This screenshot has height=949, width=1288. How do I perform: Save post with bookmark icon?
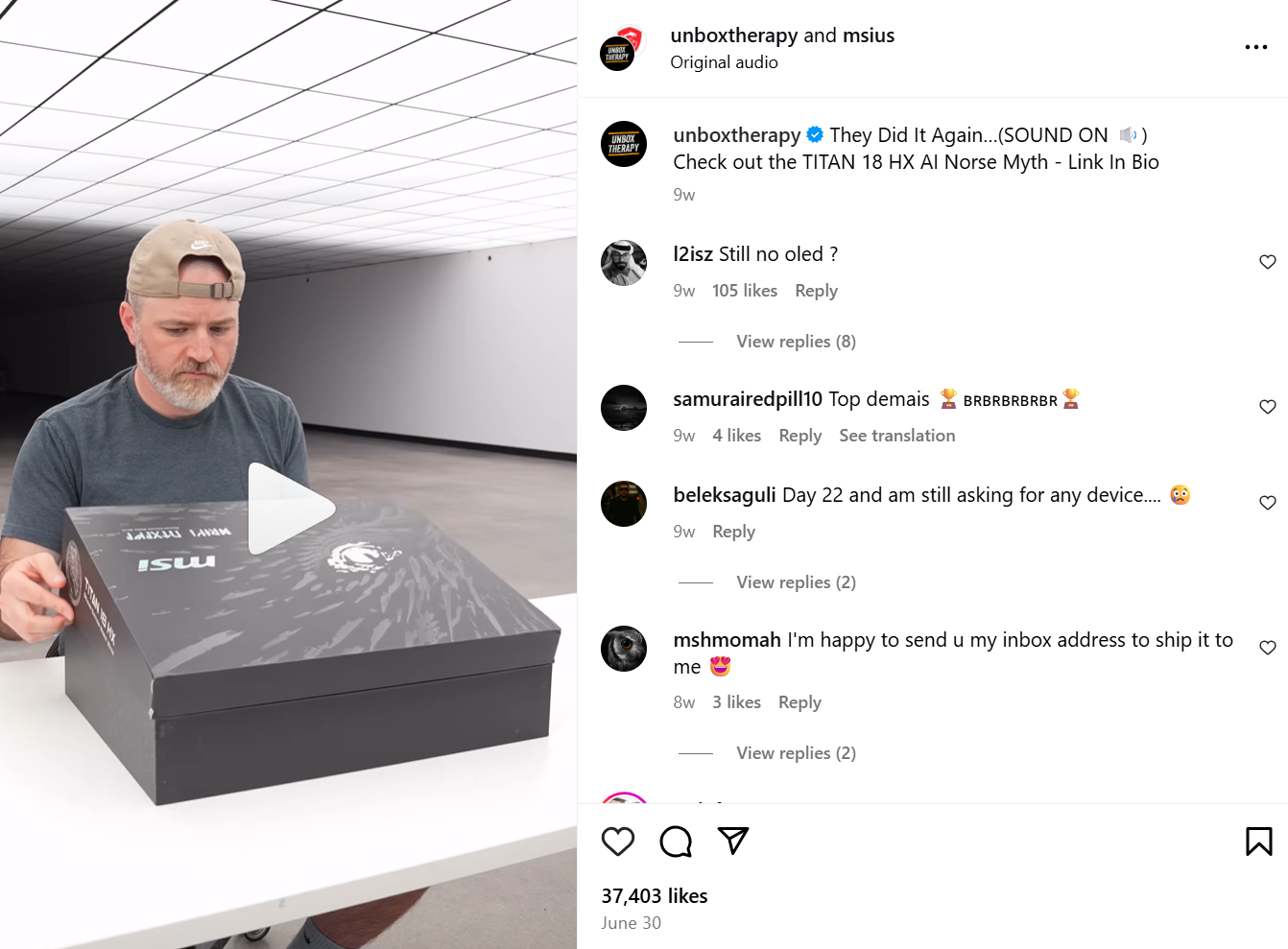coord(1258,842)
